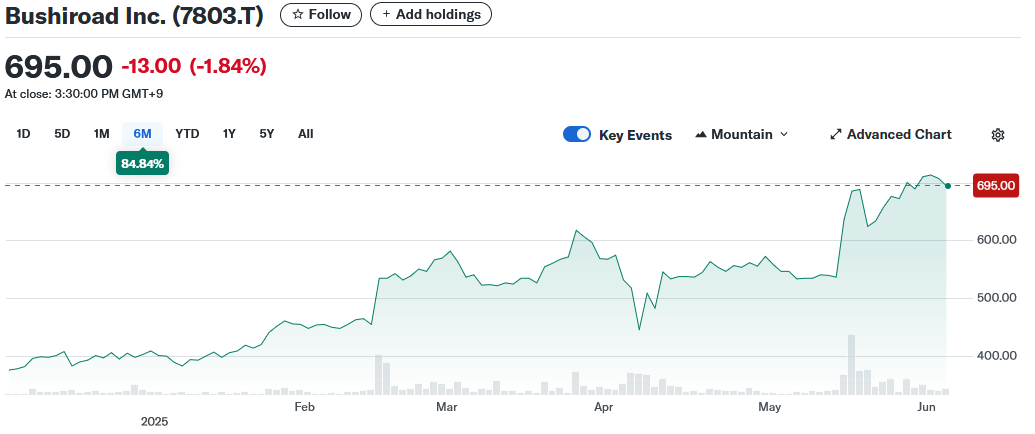Select the 5Y time range

266,134
